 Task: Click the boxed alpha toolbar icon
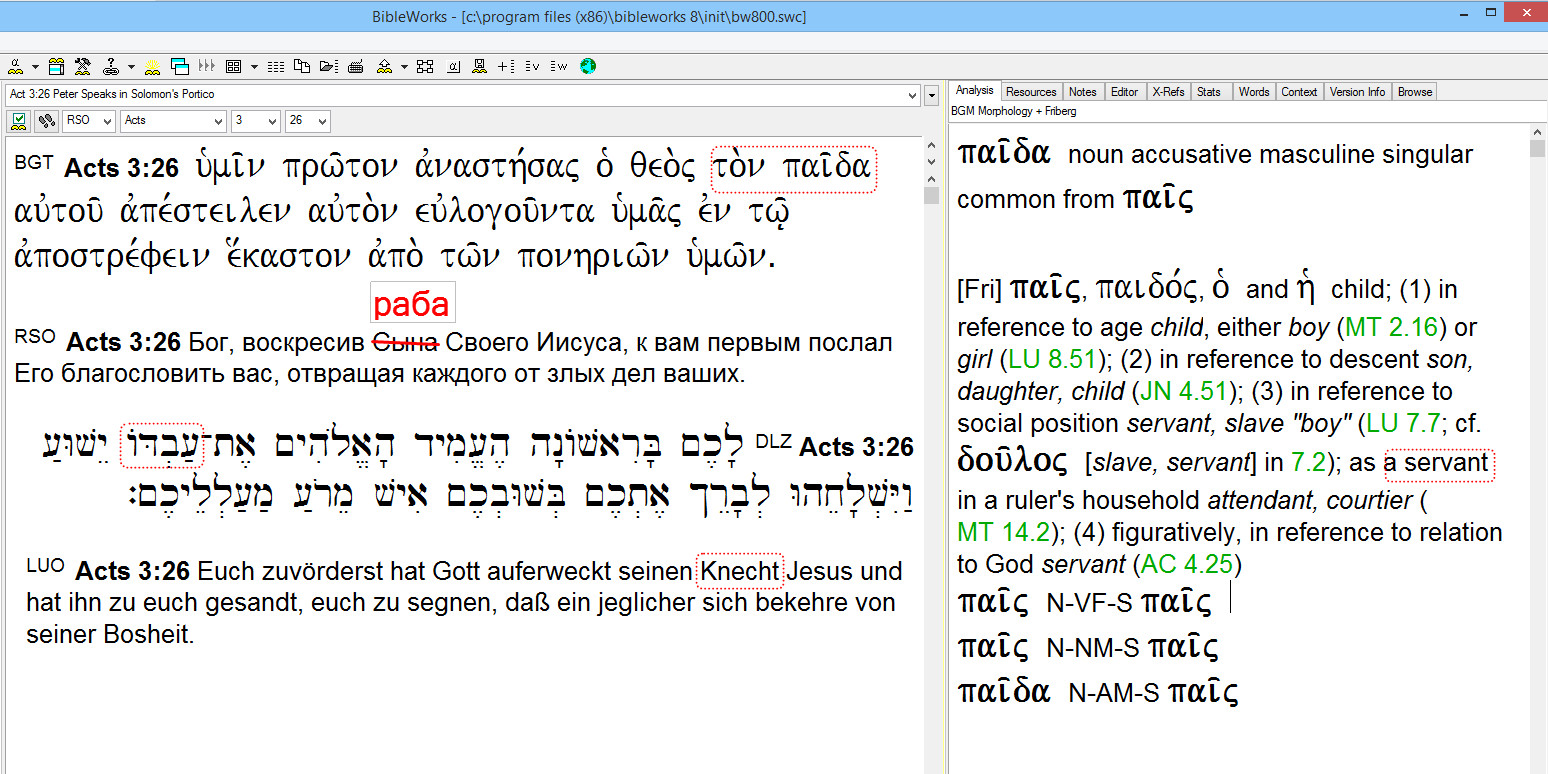453,66
